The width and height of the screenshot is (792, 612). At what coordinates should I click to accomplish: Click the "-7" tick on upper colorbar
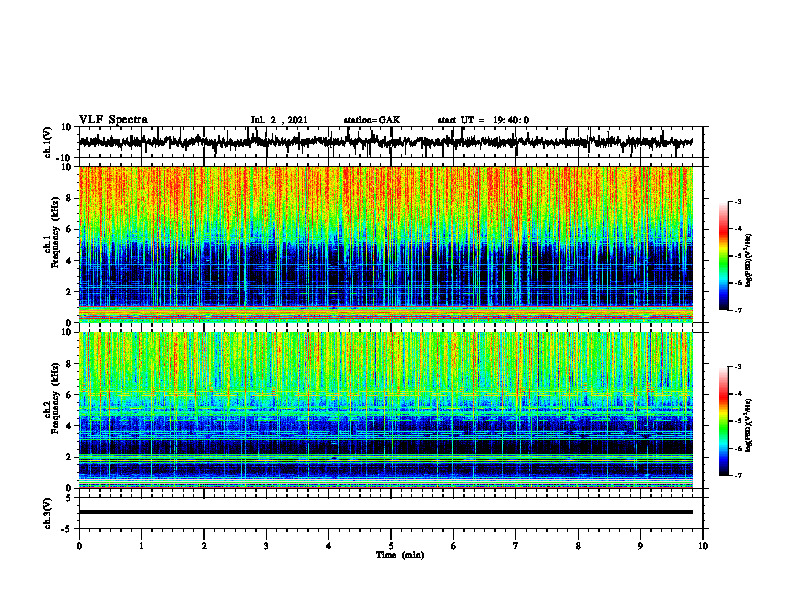coord(737,310)
